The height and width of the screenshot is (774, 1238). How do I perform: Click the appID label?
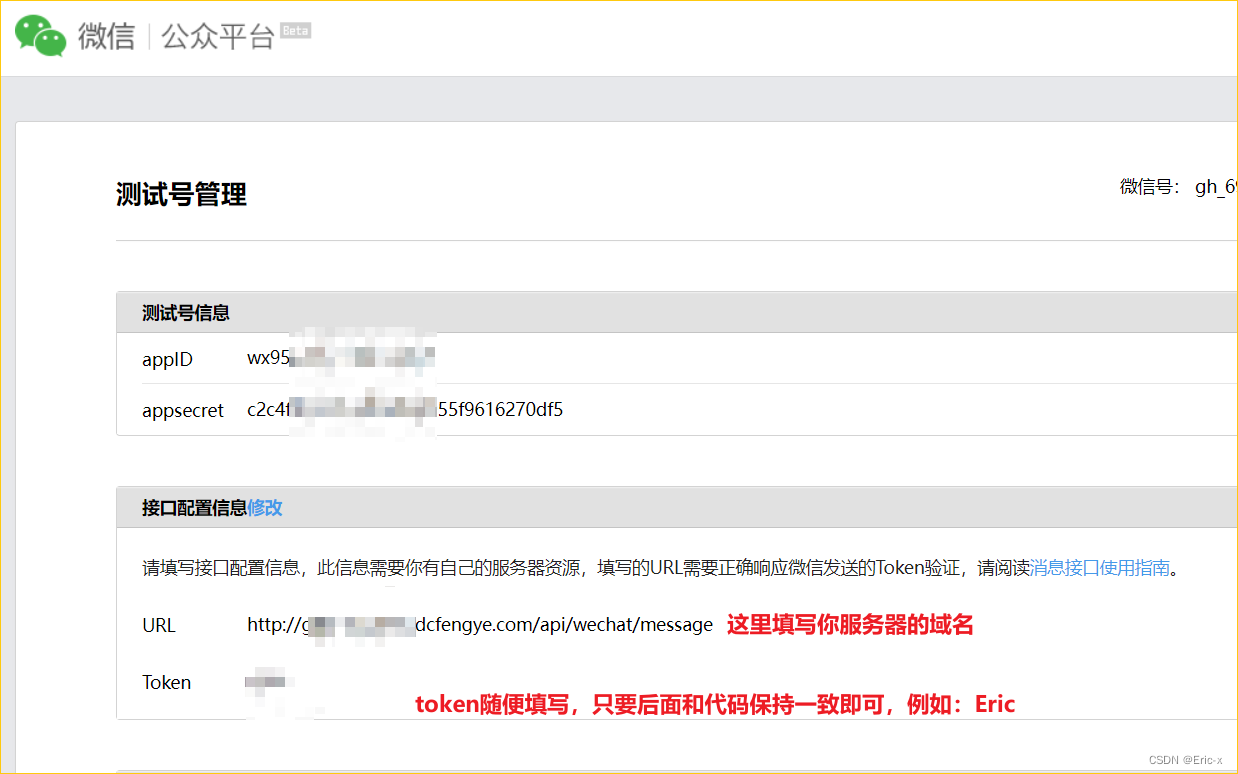coord(167,359)
